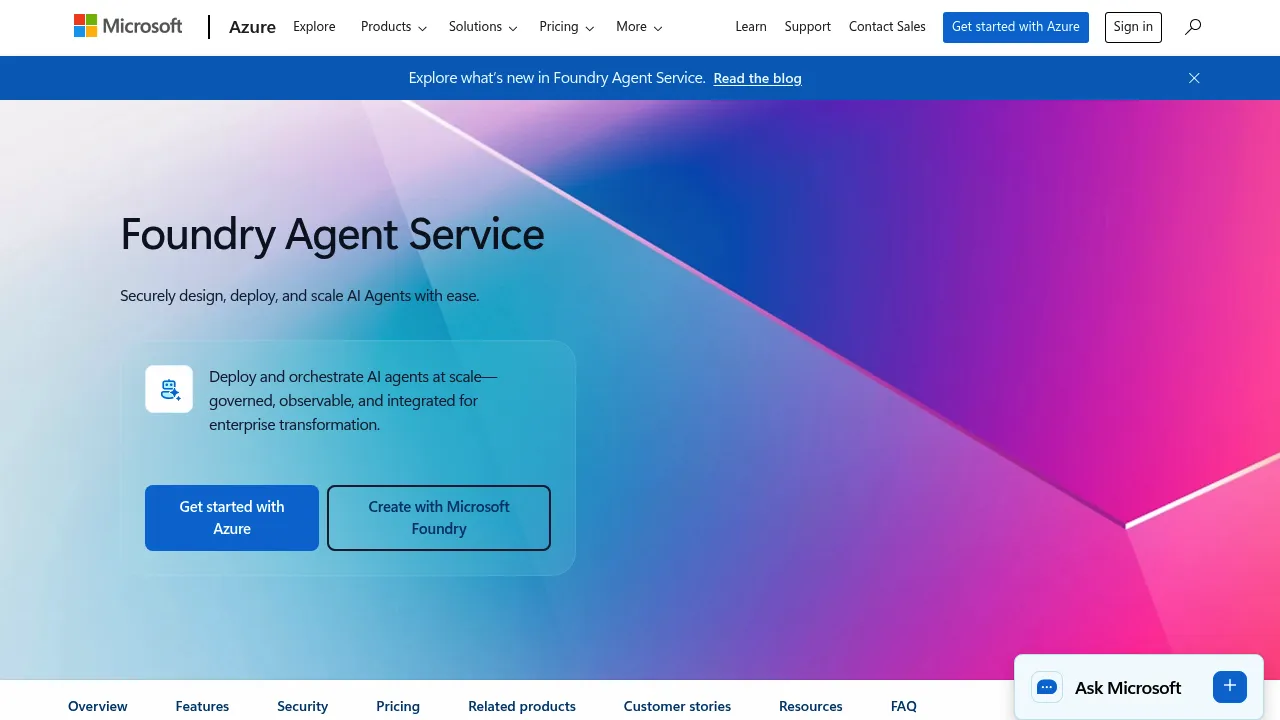
Task: Open the search magnifier icon
Action: click(1193, 27)
